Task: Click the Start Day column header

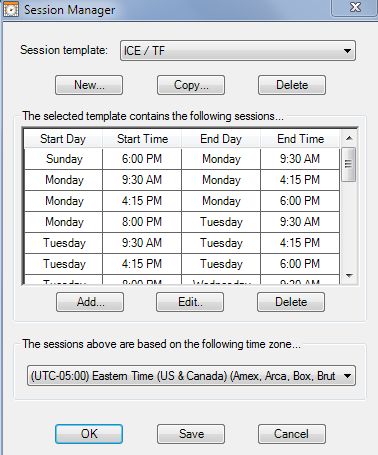Action: point(63,139)
